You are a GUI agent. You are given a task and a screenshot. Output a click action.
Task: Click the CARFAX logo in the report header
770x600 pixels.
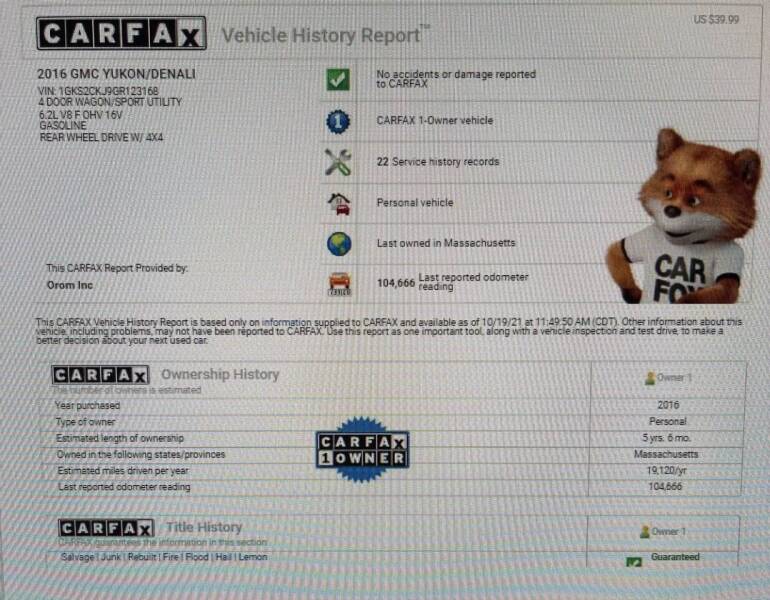[121, 33]
